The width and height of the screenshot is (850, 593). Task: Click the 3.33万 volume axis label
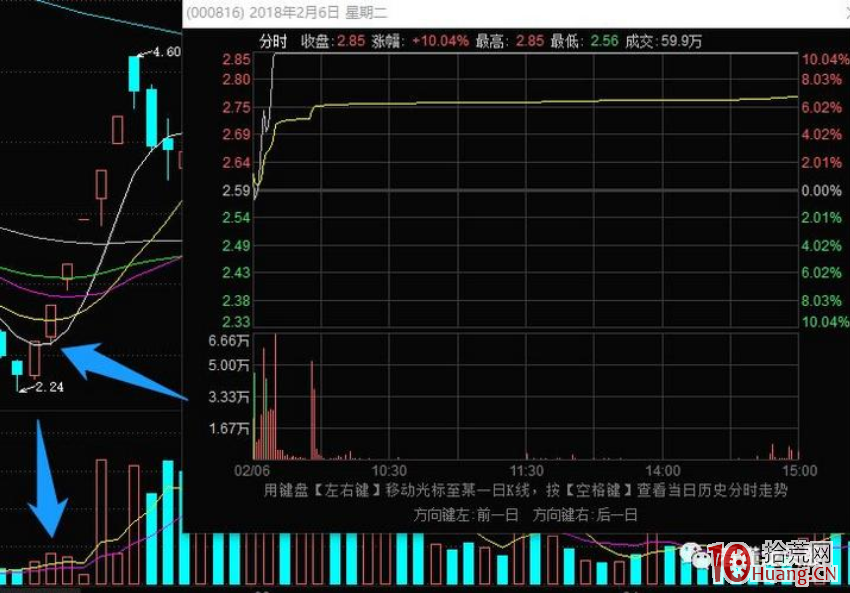(229, 397)
